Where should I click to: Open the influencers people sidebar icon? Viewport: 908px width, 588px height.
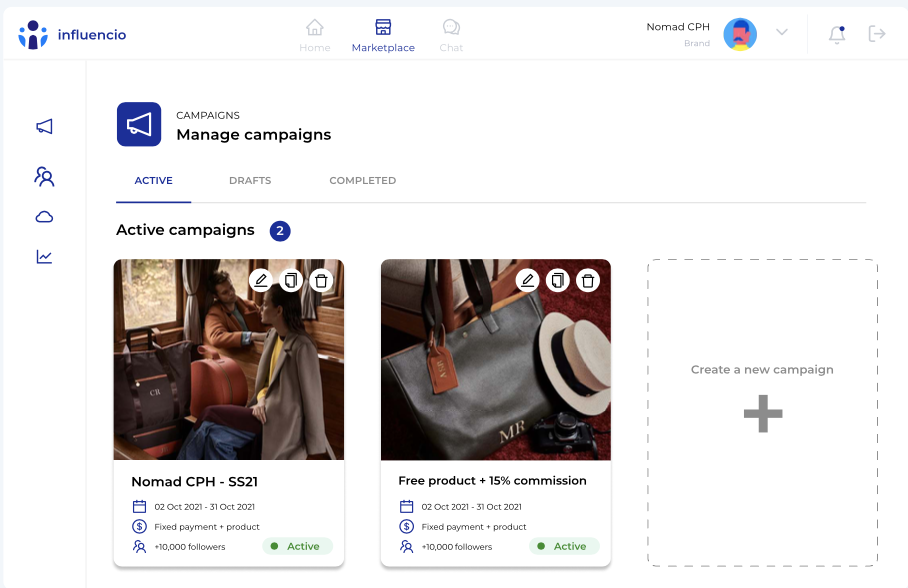(x=44, y=177)
